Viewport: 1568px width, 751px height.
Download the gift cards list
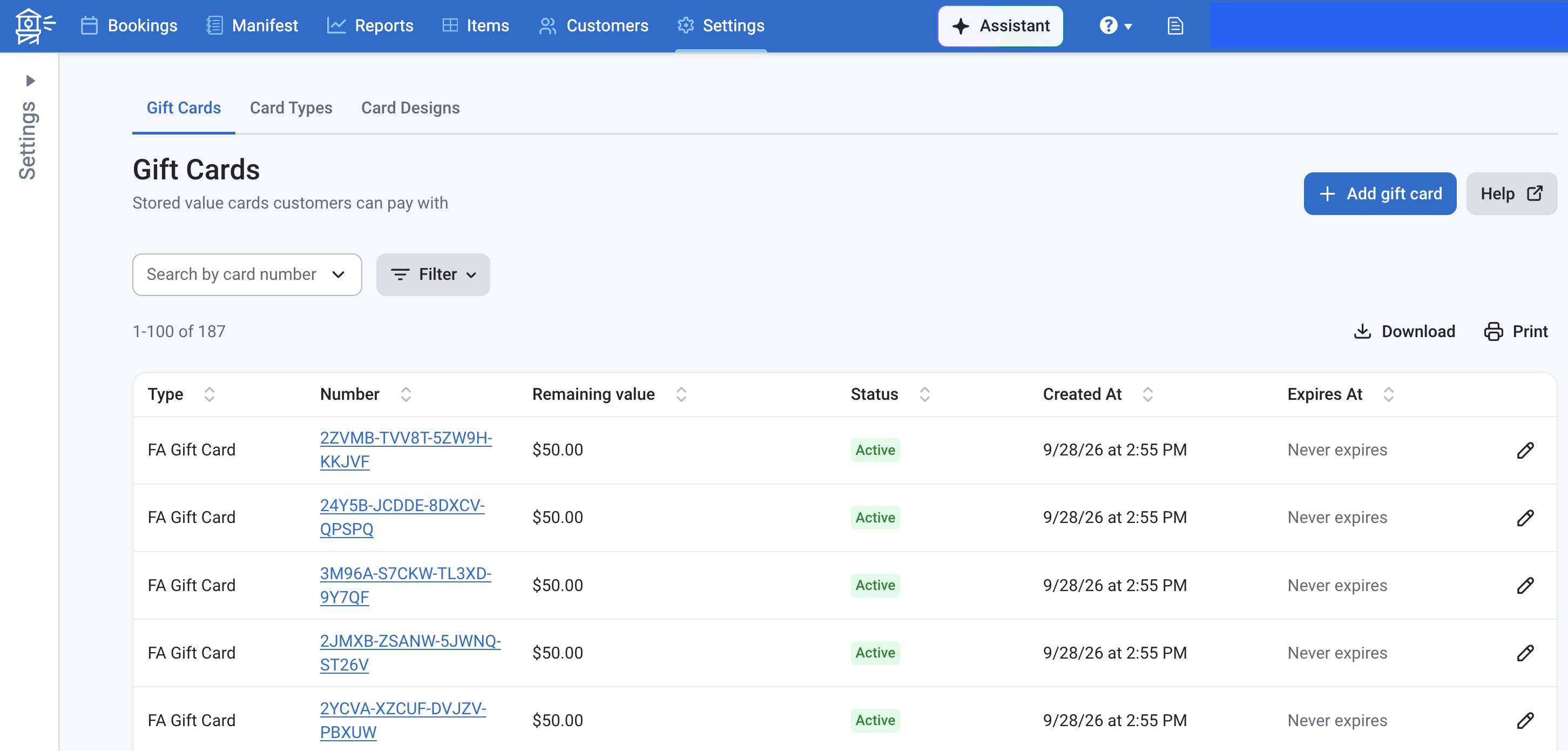tap(1404, 331)
